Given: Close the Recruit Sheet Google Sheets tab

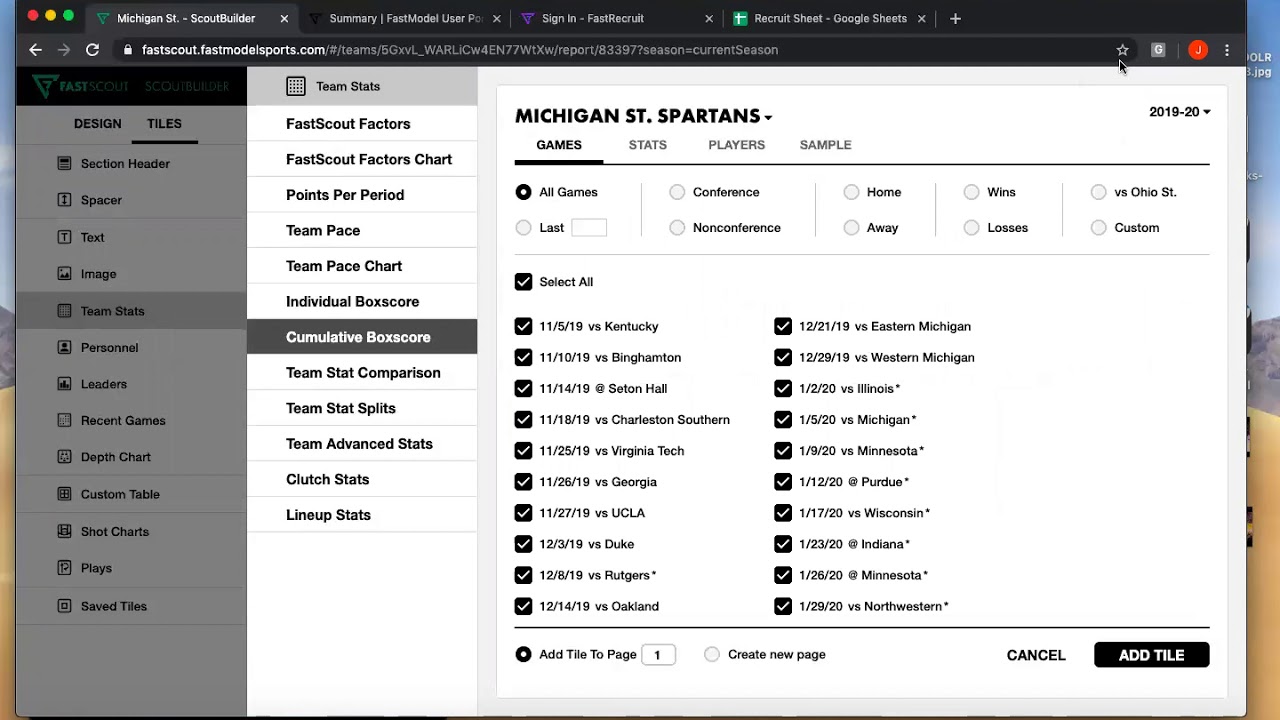Looking at the screenshot, I should pos(922,18).
